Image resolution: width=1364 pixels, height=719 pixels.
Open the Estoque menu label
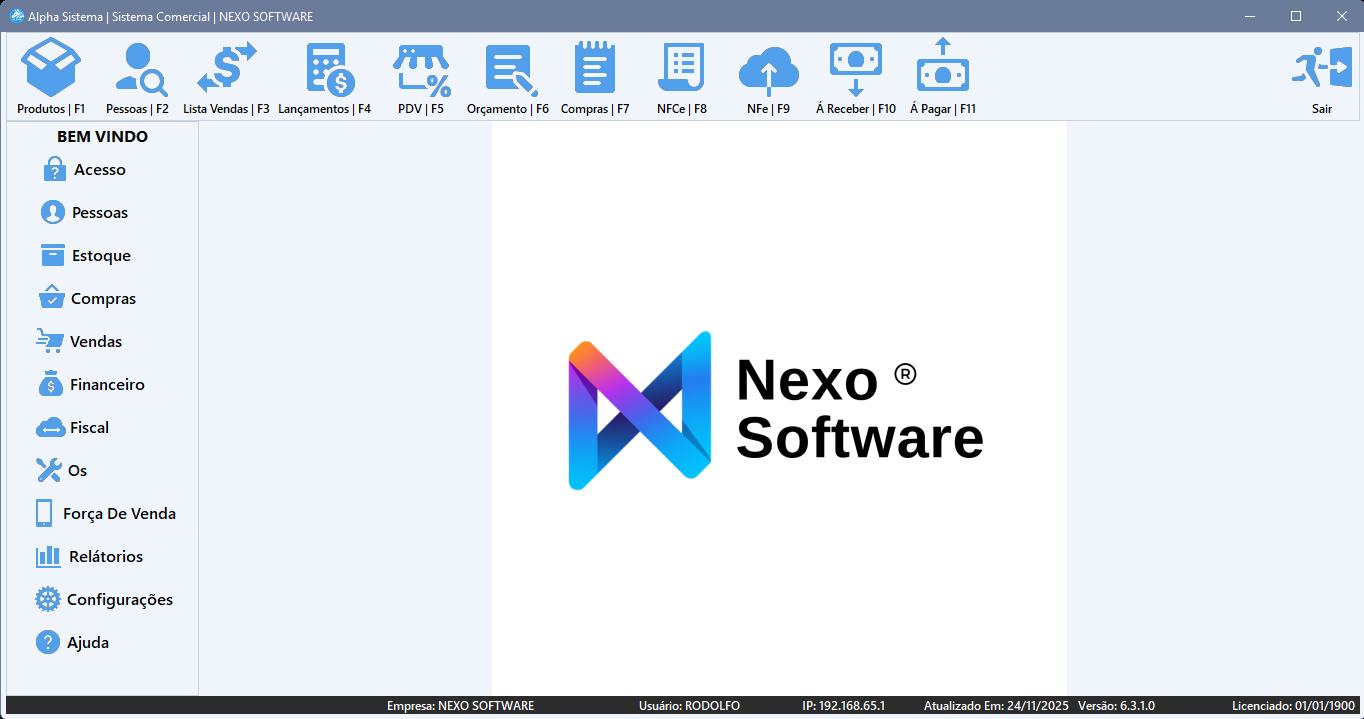point(101,256)
